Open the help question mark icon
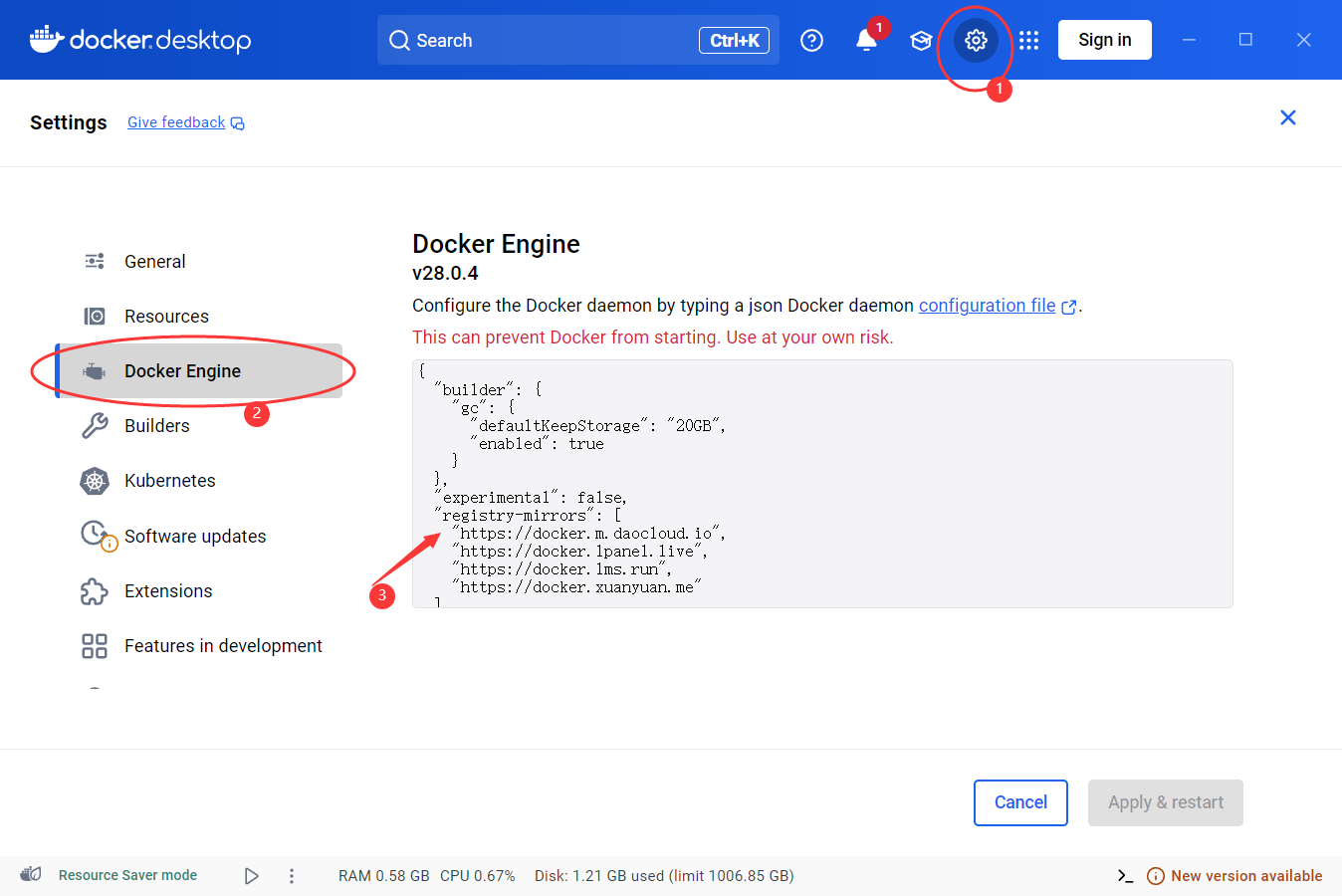Screen dimensions: 1342x896 tap(811, 40)
